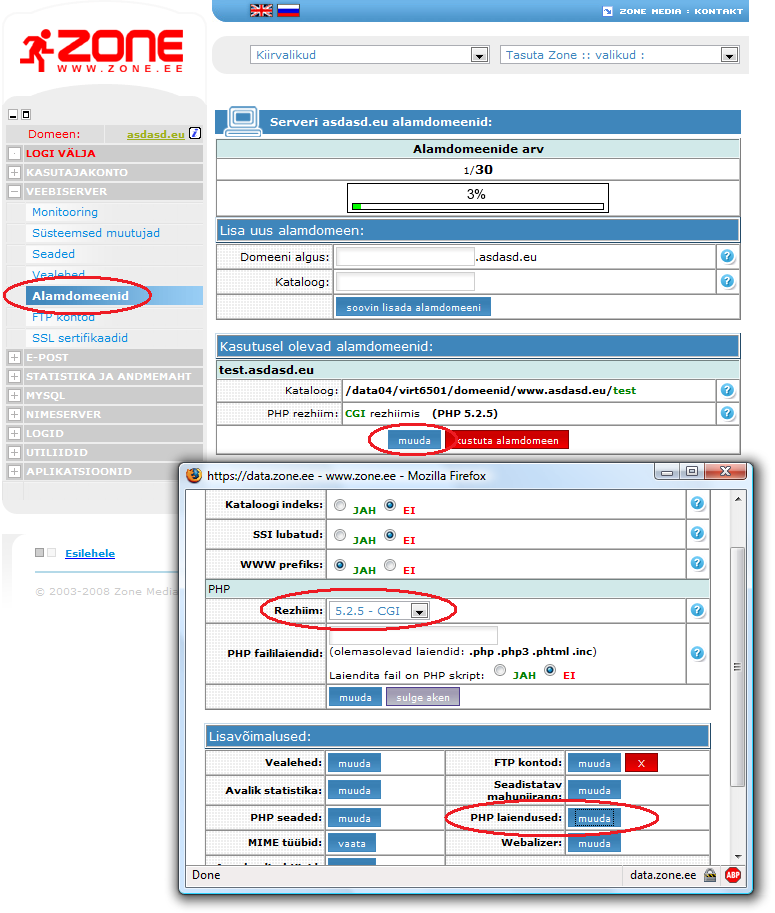Open Monitooring in sidebar
This screenshot has height=913, width=775.
tap(65, 212)
